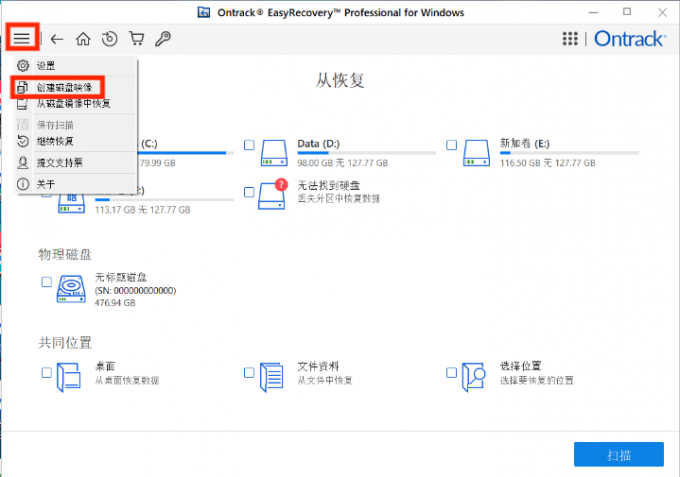
Task: Open the shopping cart purchase icon
Action: (137, 39)
